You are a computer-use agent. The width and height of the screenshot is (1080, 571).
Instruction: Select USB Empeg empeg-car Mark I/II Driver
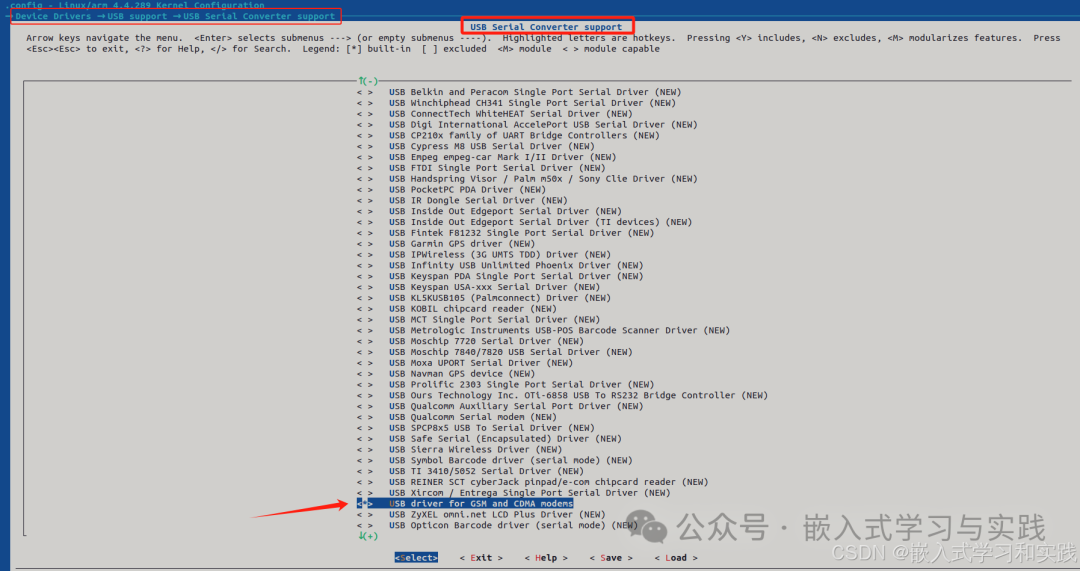(x=486, y=157)
